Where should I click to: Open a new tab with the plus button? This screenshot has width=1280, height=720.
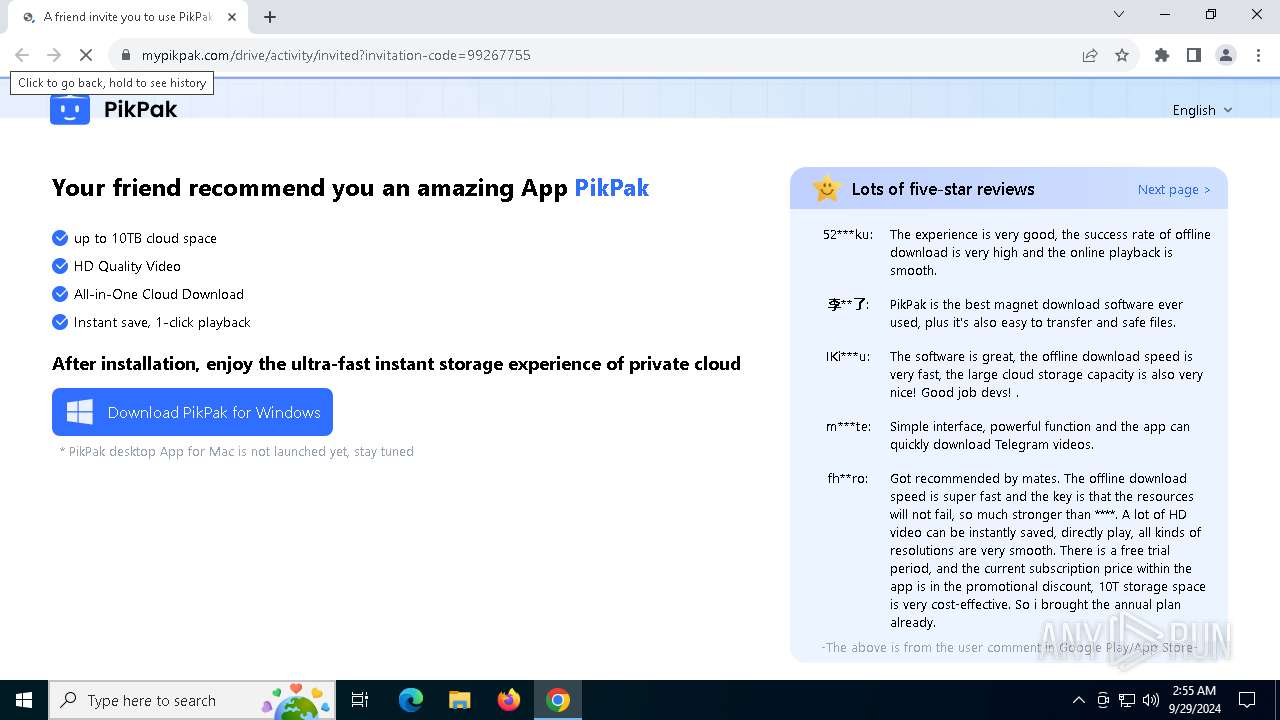[270, 17]
